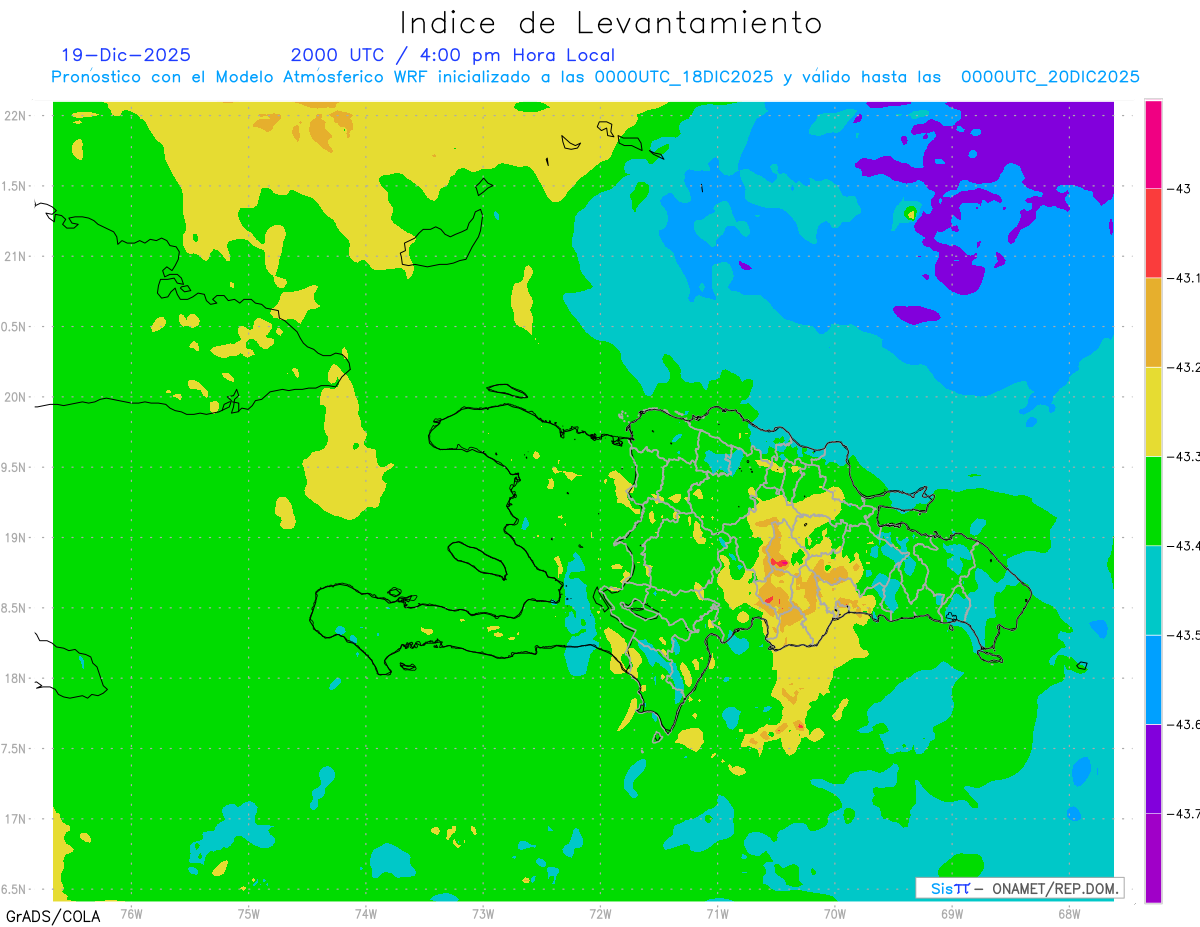This screenshot has width=1200, height=927.
Task: Click the '-43.3' color bar value
Action: [1184, 456]
